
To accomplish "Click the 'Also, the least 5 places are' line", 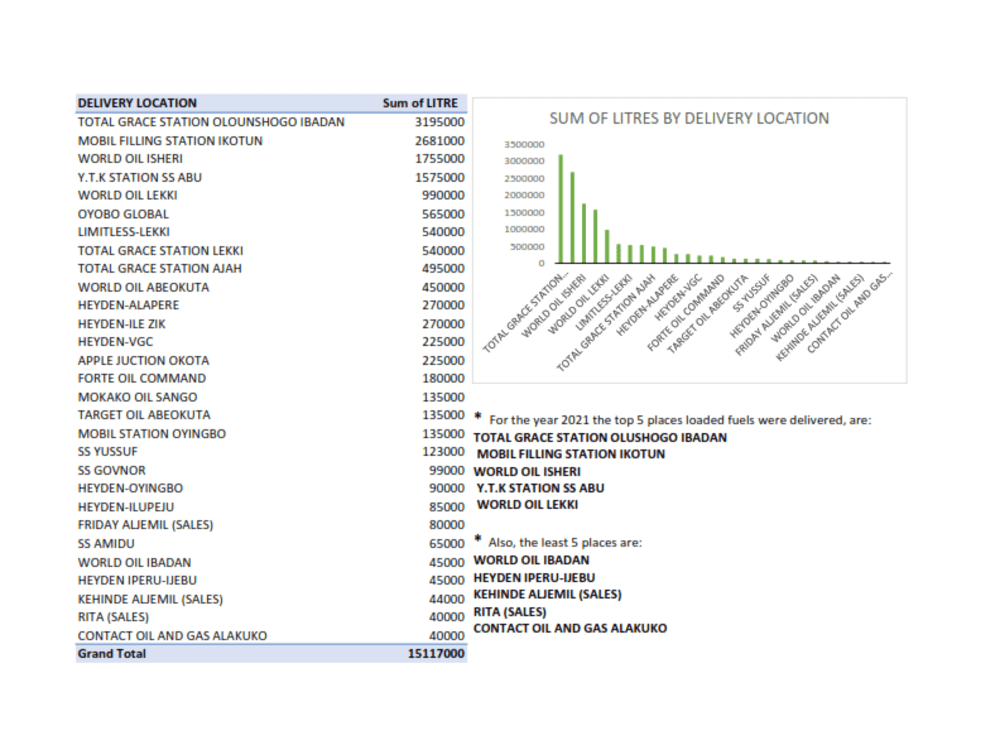I will click(x=565, y=543).
